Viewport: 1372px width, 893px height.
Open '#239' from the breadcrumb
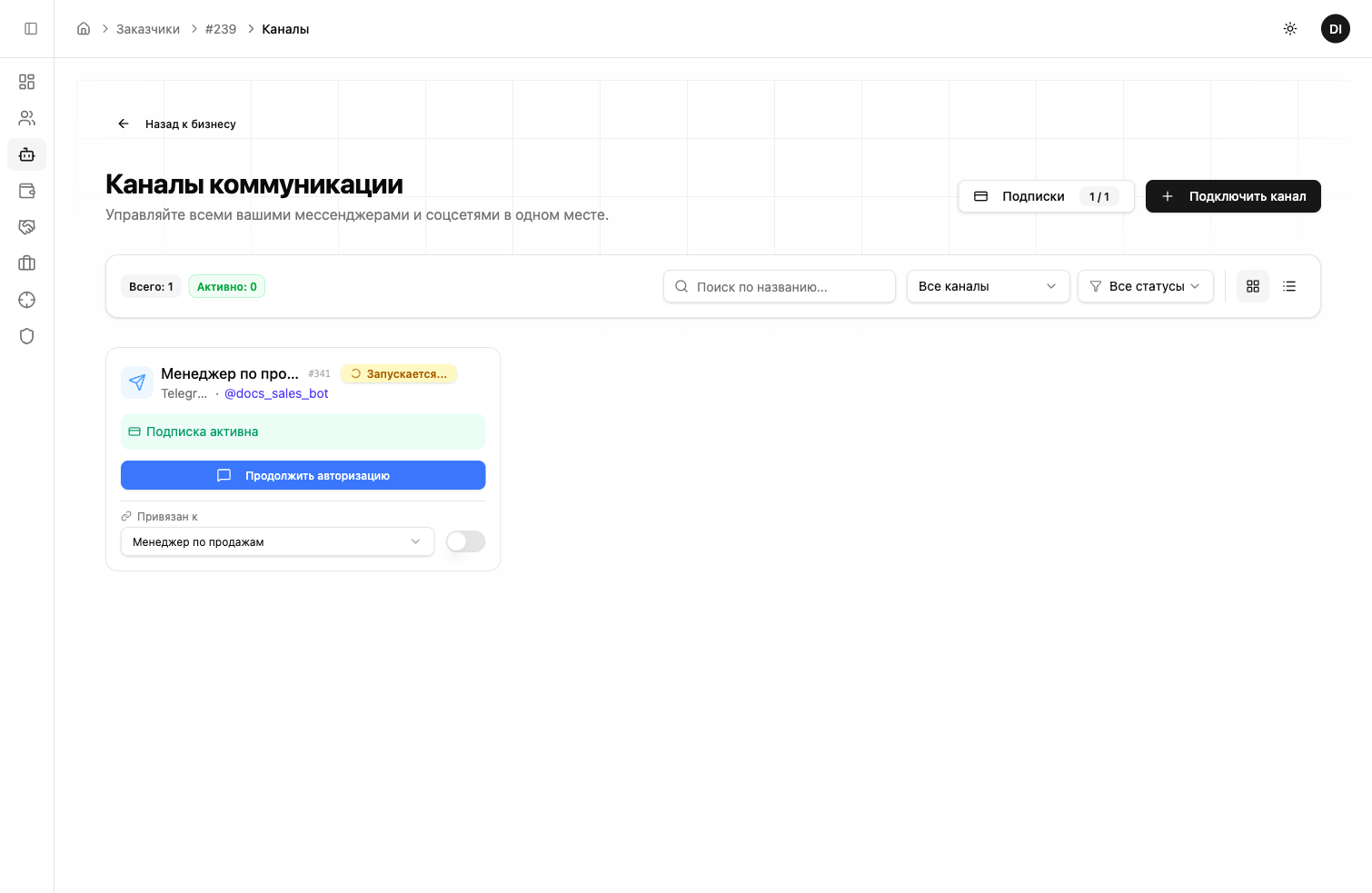pos(221,28)
